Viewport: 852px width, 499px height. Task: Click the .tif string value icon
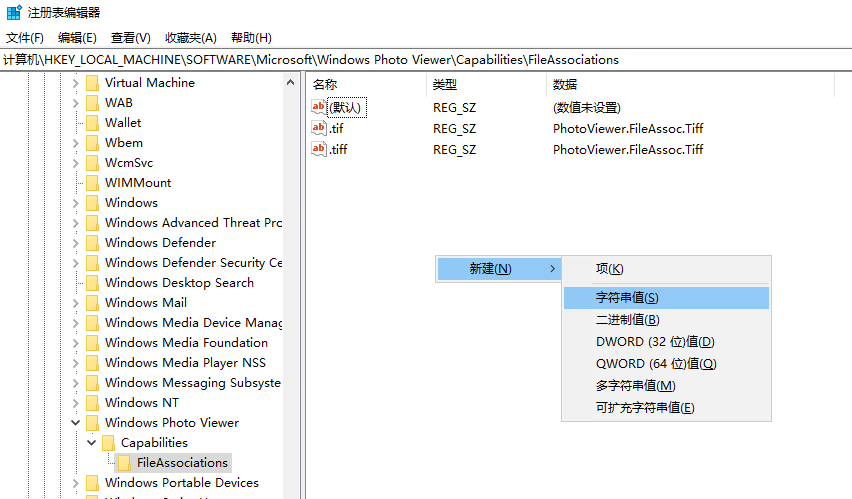pos(319,128)
